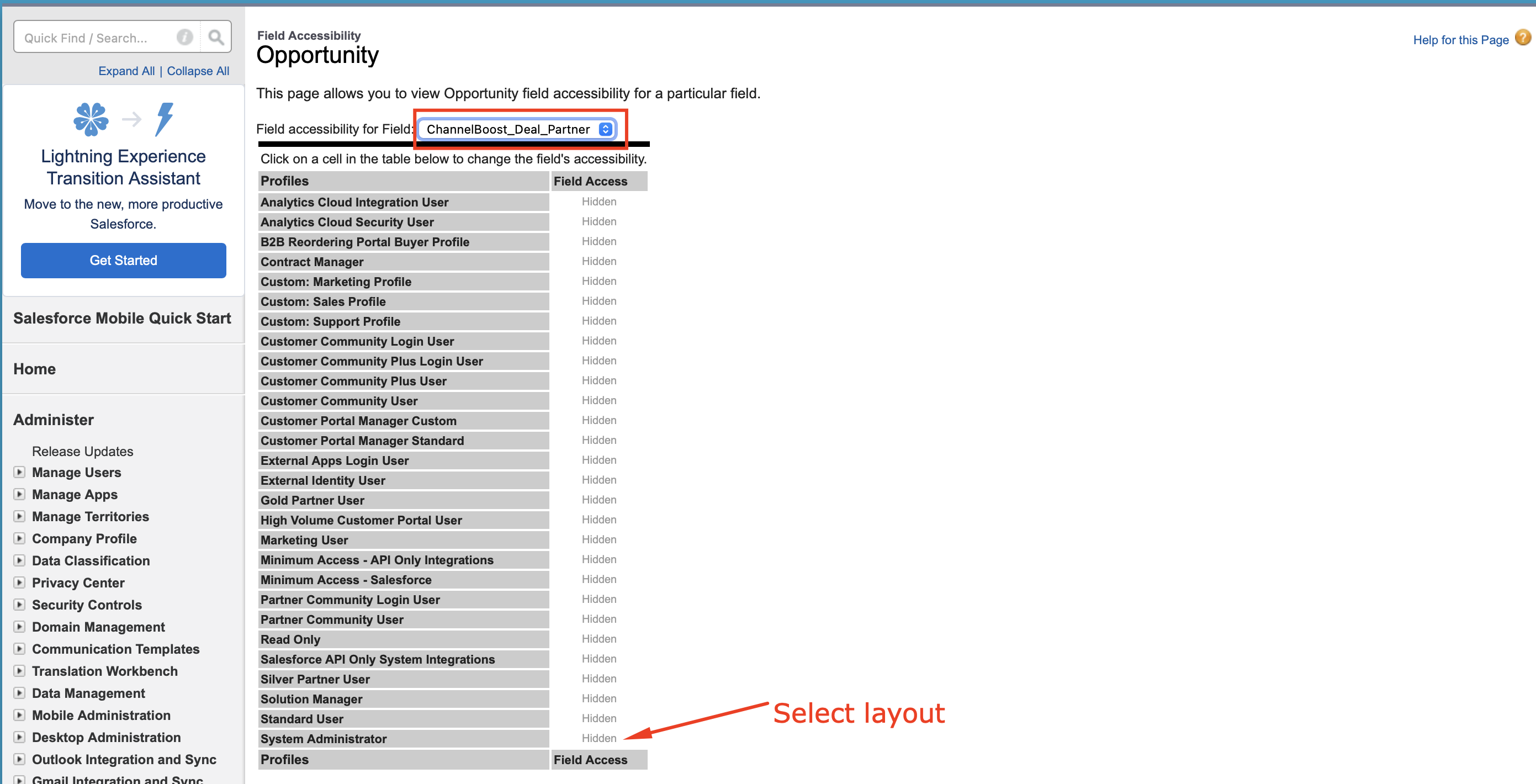Expand the Company Profile arrow
The height and width of the screenshot is (784, 1536).
(x=20, y=538)
